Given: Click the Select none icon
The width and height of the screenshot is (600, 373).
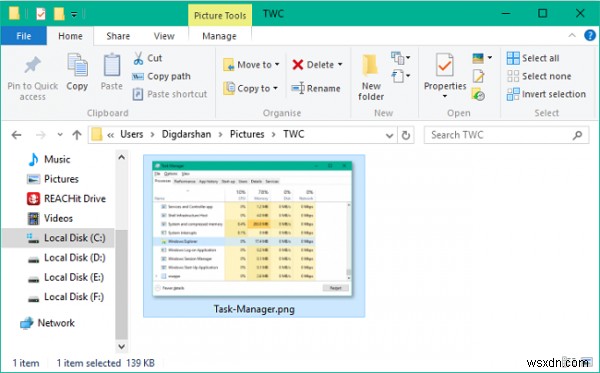Looking at the screenshot, I should tap(513, 76).
